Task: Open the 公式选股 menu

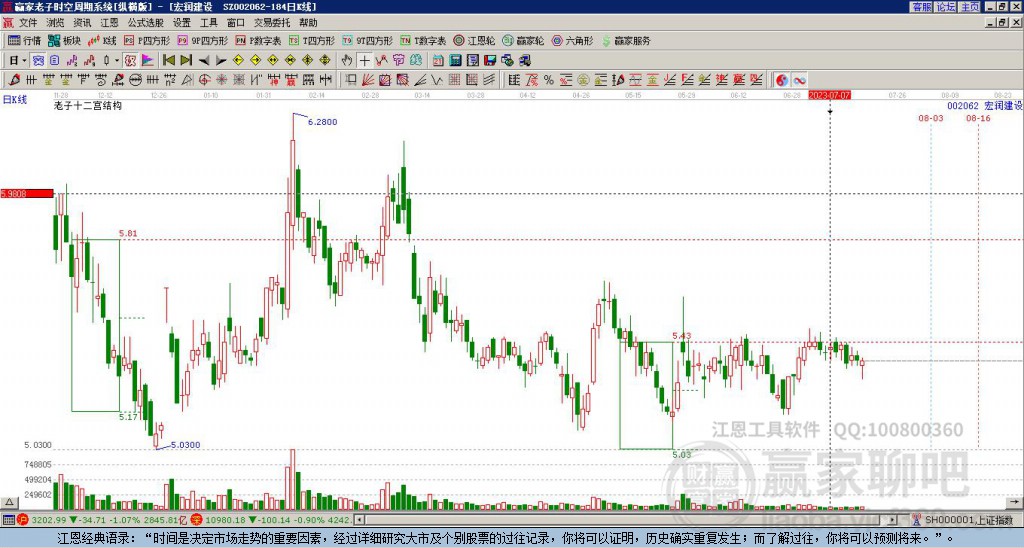Action: click(x=144, y=22)
